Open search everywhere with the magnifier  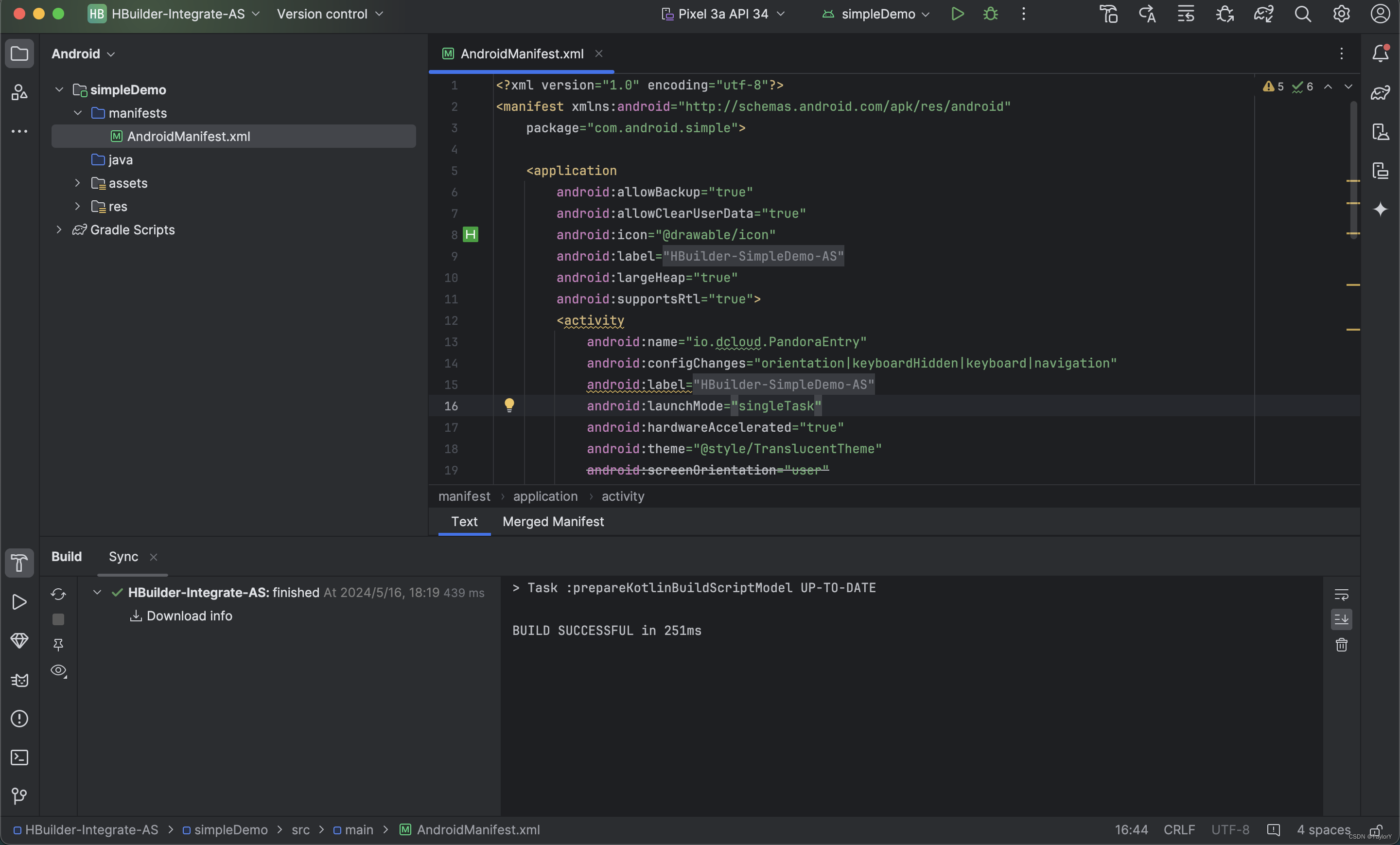click(1303, 14)
